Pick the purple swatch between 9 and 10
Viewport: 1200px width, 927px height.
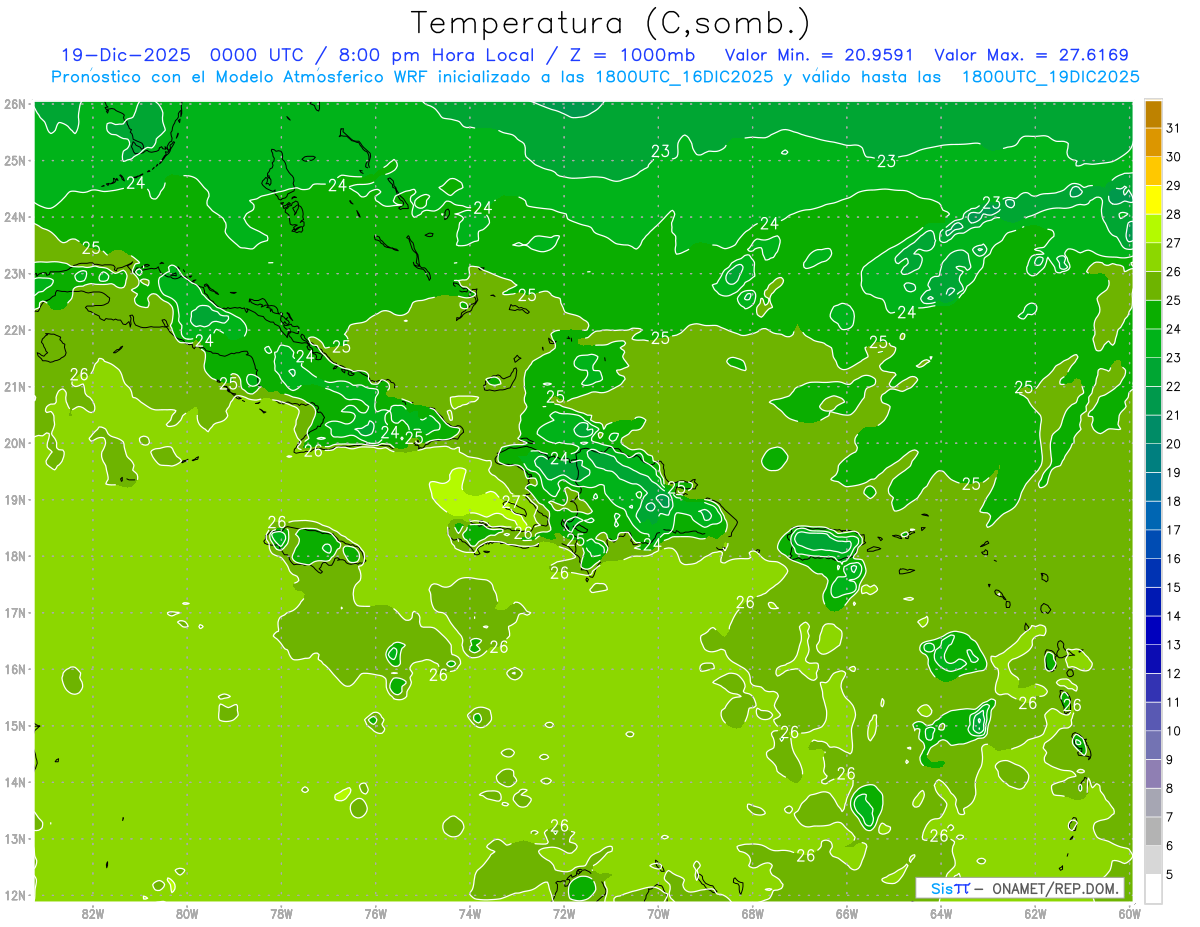click(1153, 745)
